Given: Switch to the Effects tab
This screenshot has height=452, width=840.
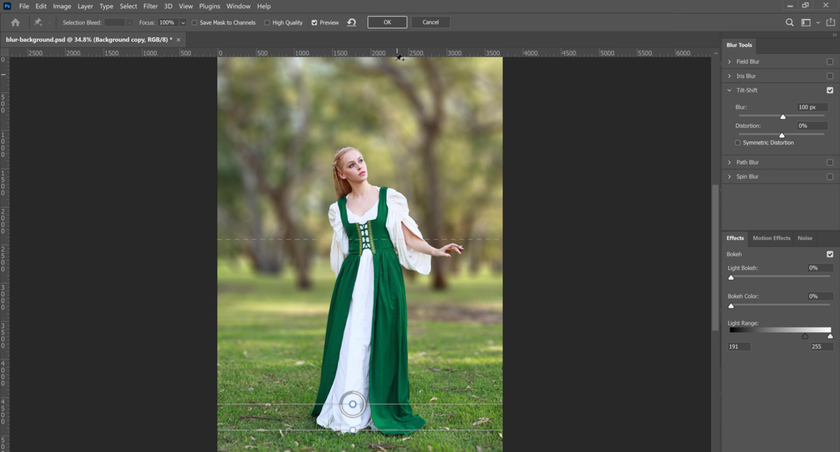Looking at the screenshot, I should pos(735,238).
